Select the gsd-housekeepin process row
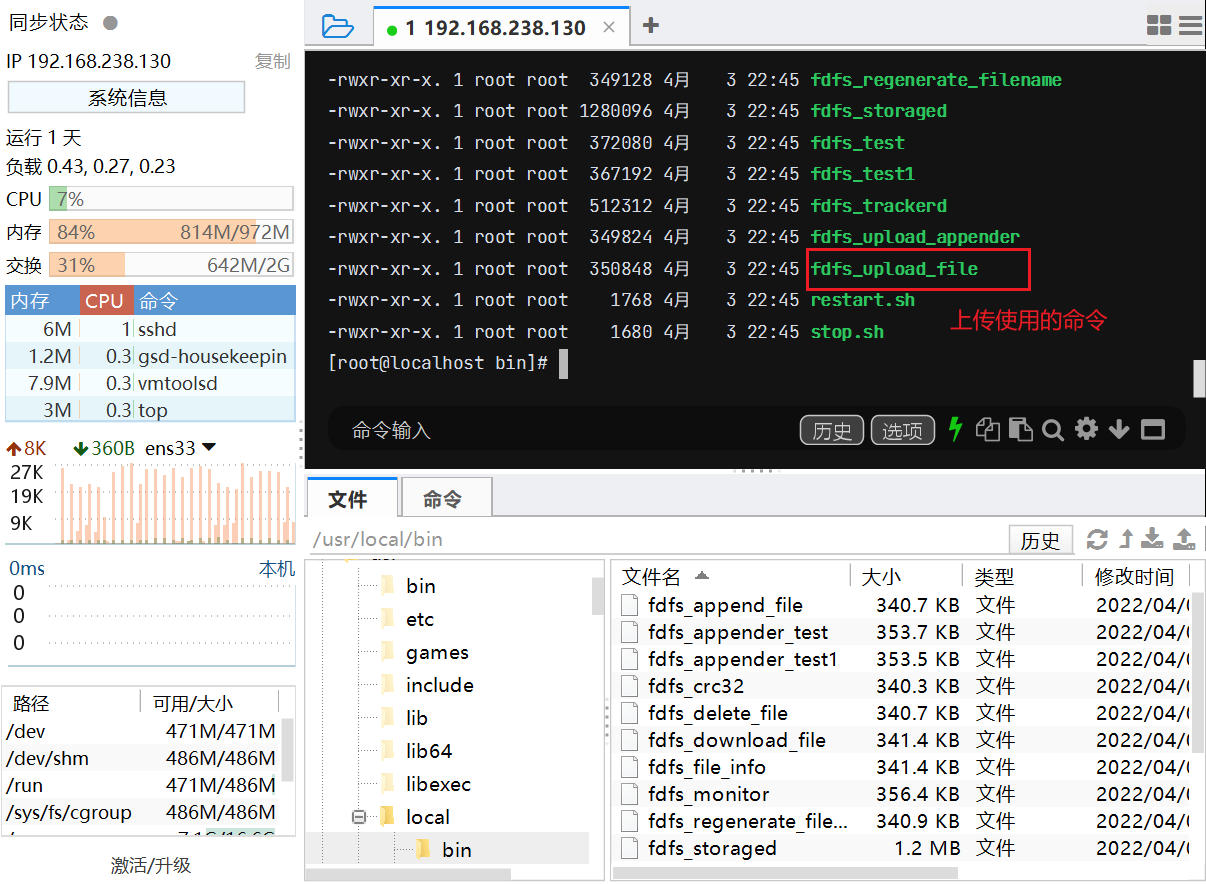Viewport: 1206px width, 884px height. coord(151,356)
